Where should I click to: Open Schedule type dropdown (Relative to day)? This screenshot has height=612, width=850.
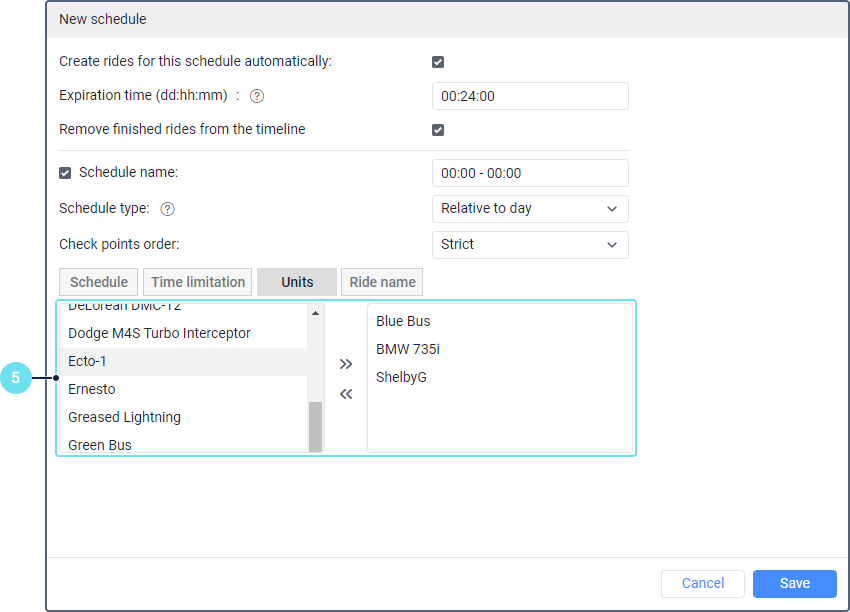(530, 209)
